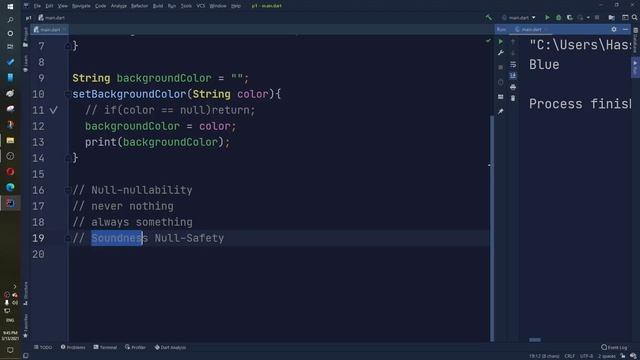
Task: Click the main.dart breadcrumb in the navigation bar
Action: tap(52, 18)
